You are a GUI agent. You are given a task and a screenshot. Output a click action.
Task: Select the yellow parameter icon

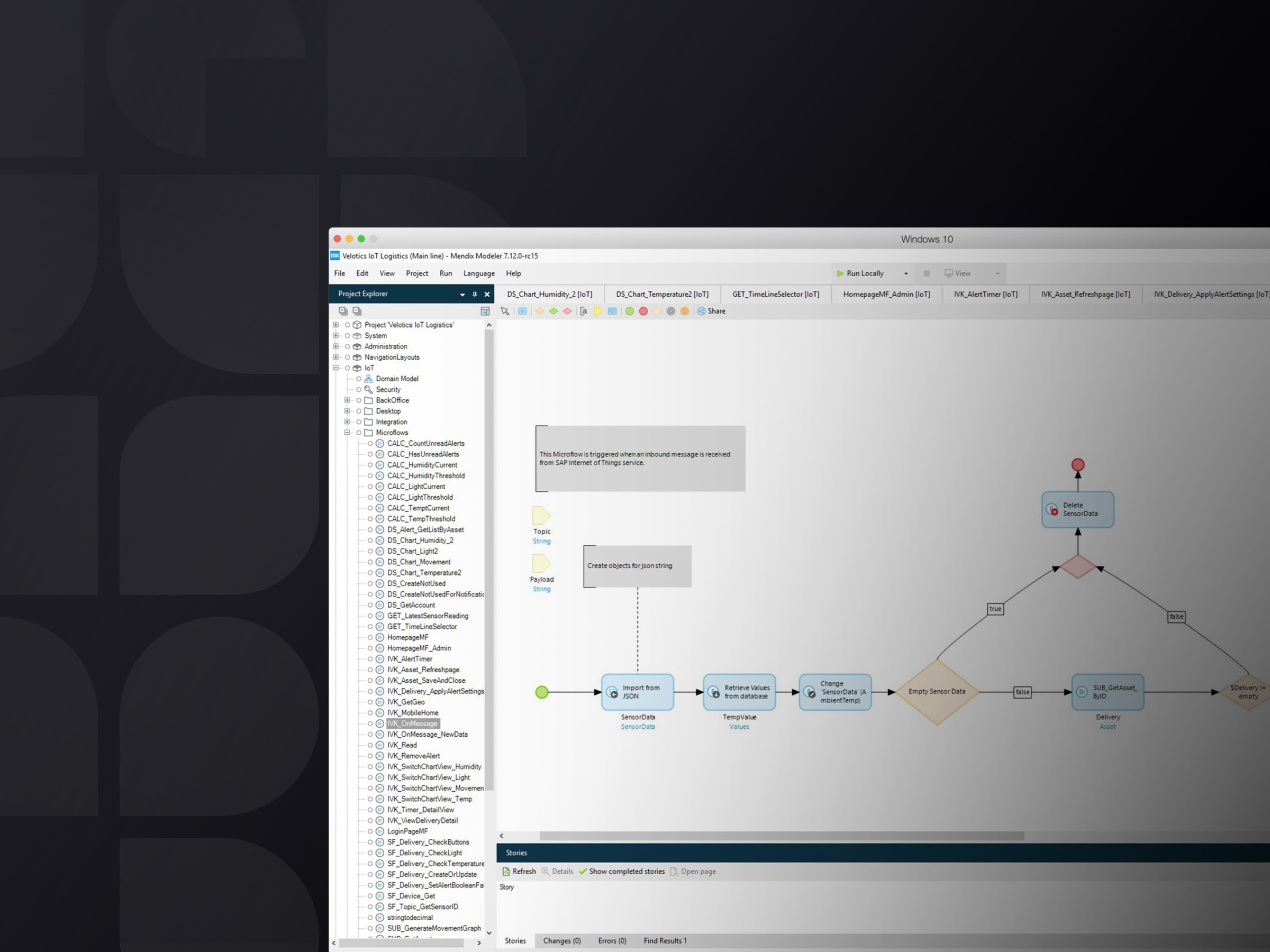598,311
